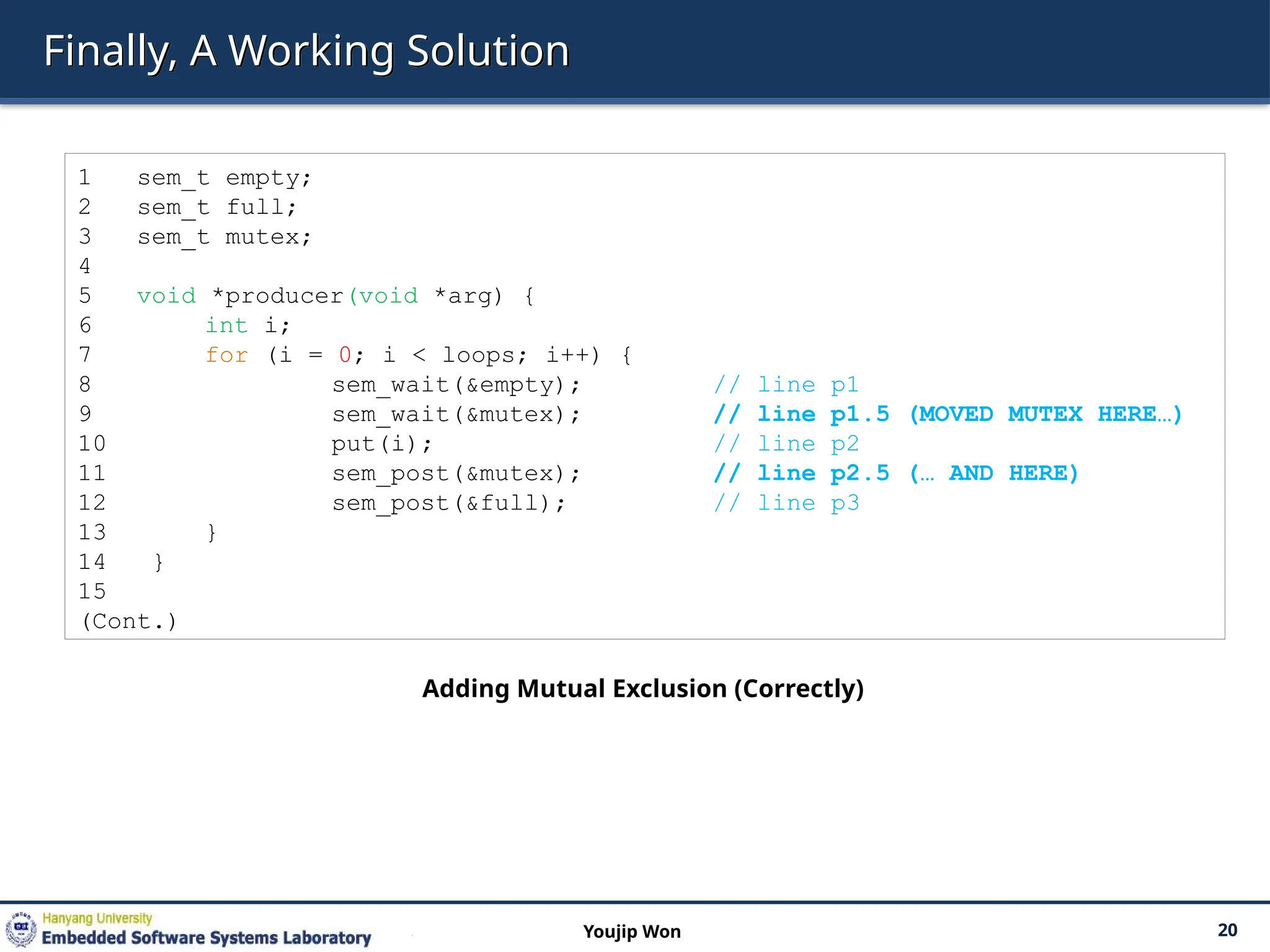
Task: Click the bold 'MOVED MUTEX HERE' comment
Action: tap(1045, 414)
